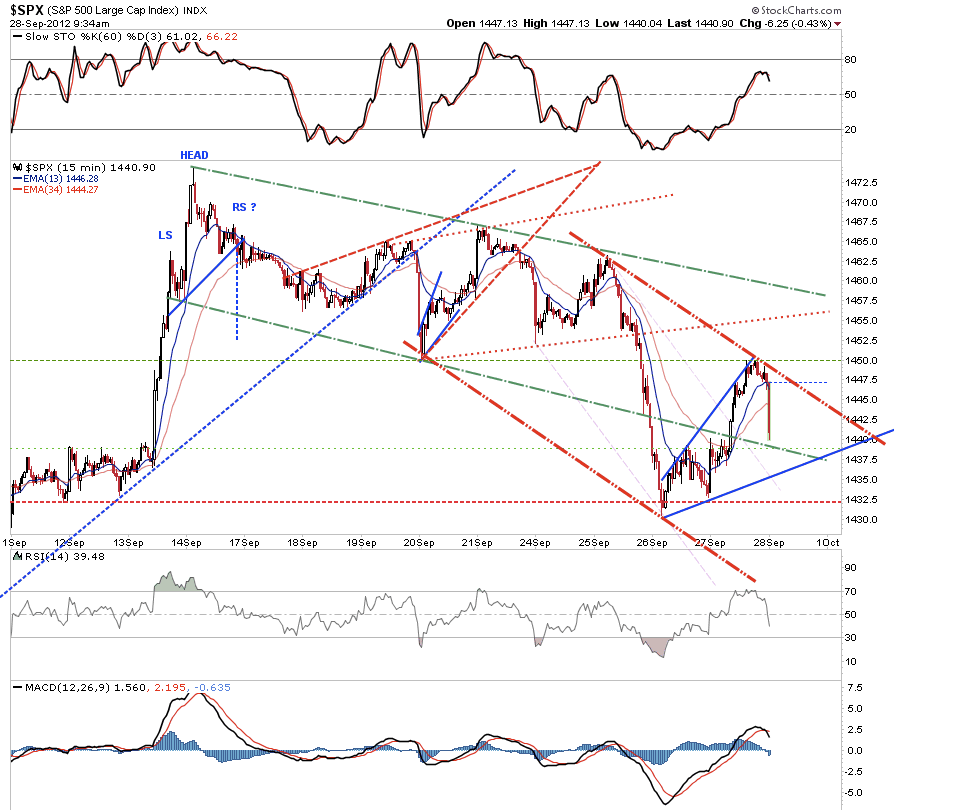The image size is (959, 810).
Task: Click the 21Sep date on time axis
Action: click(478, 543)
